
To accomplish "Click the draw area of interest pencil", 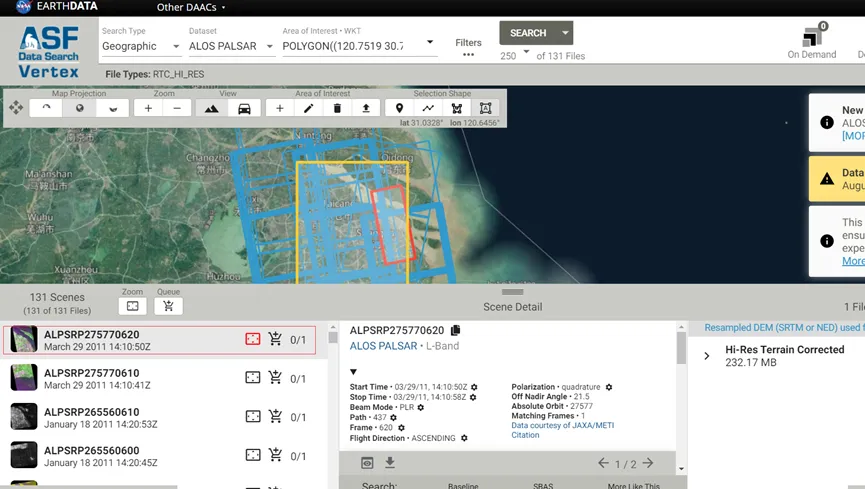I will [309, 108].
